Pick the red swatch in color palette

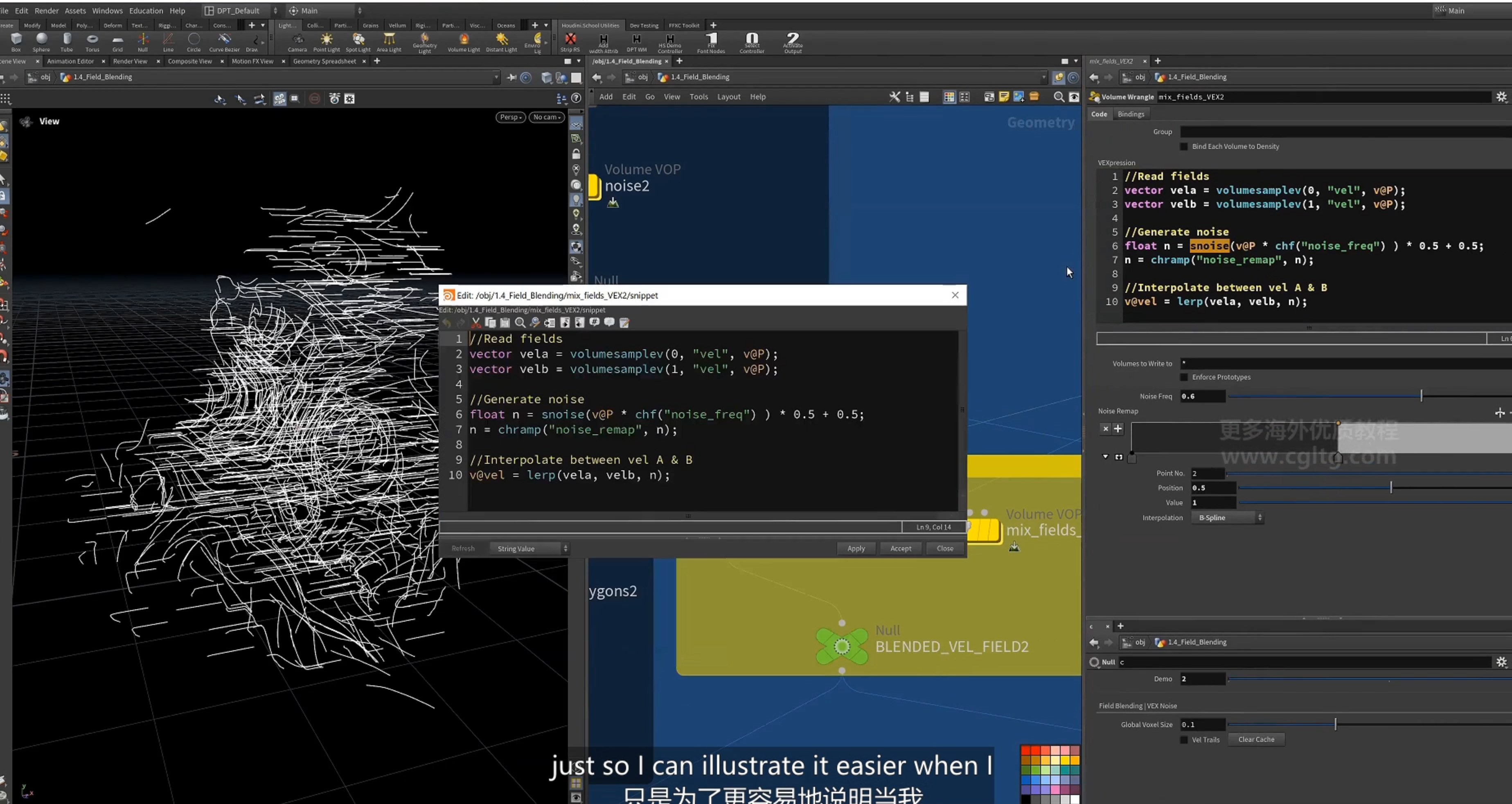pos(1025,751)
